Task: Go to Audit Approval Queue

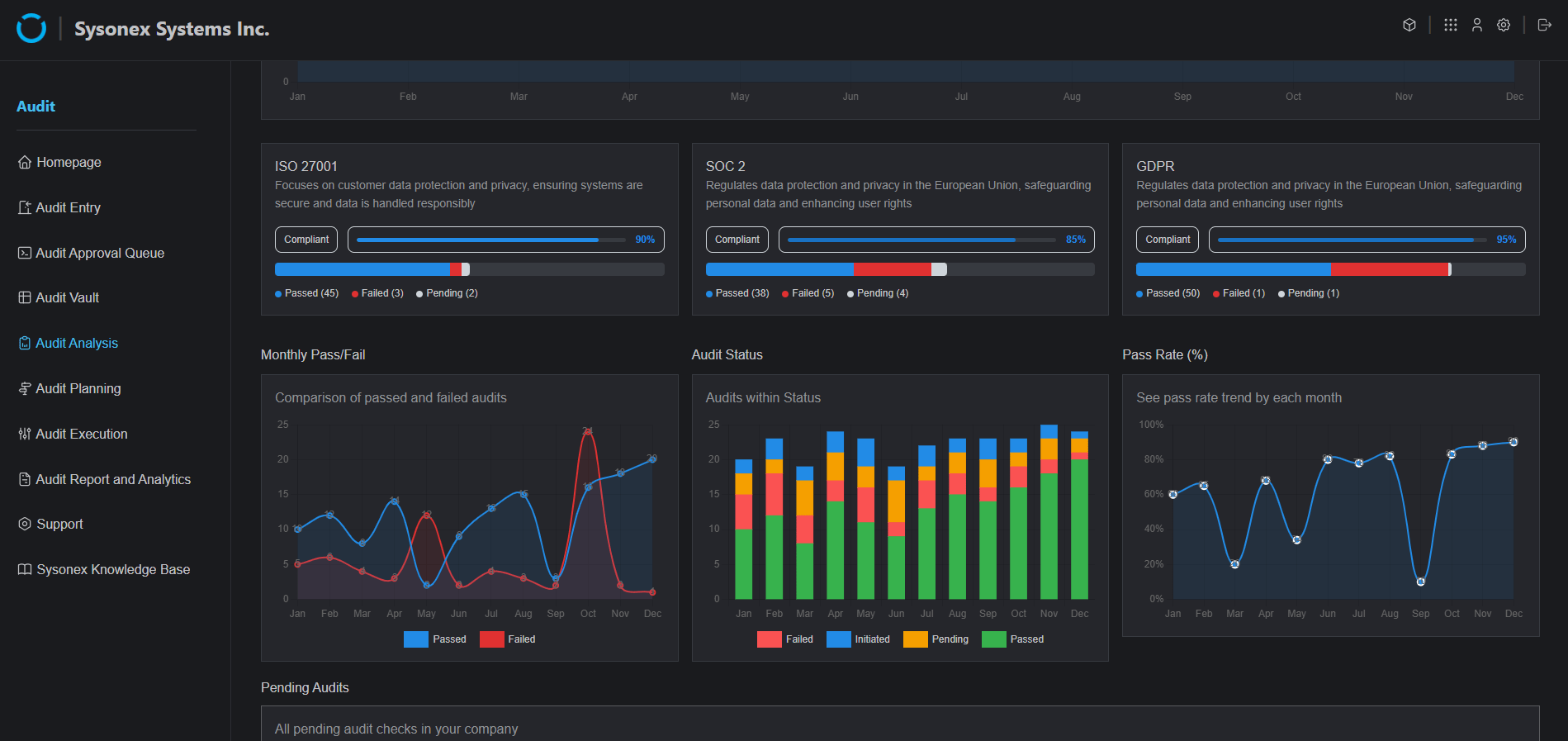Action: click(x=99, y=254)
